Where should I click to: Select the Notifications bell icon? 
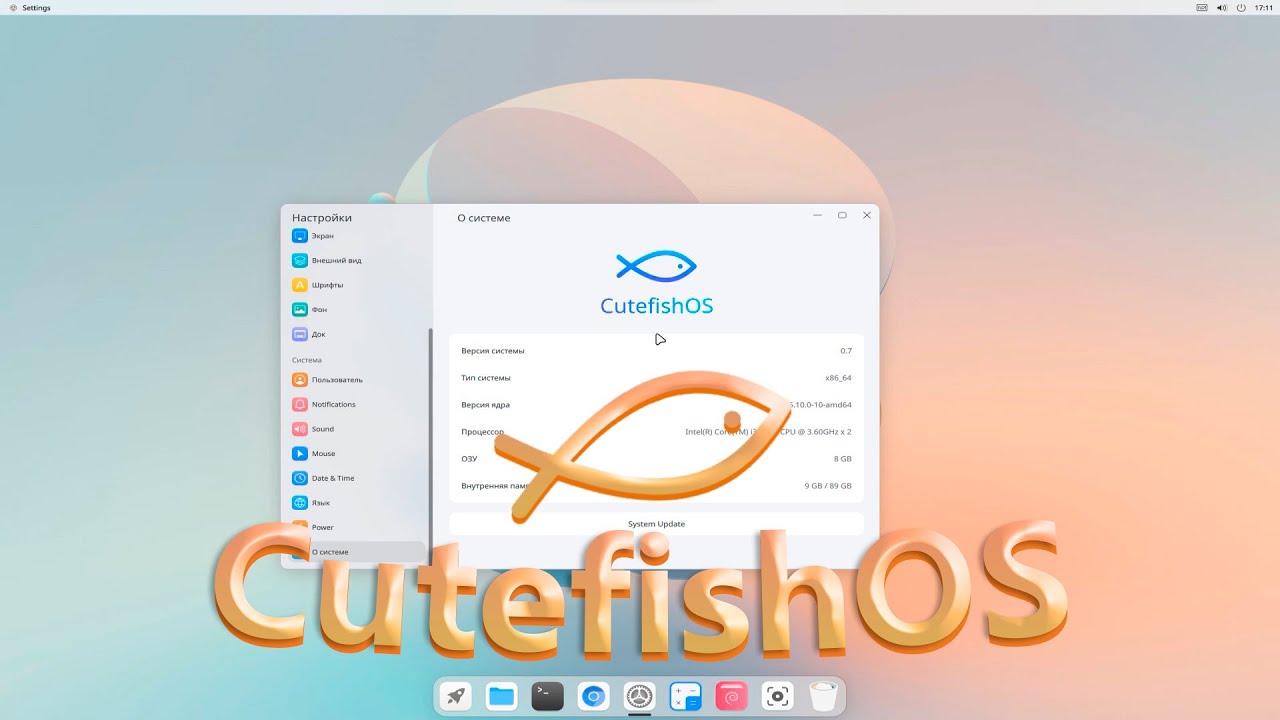(x=299, y=404)
